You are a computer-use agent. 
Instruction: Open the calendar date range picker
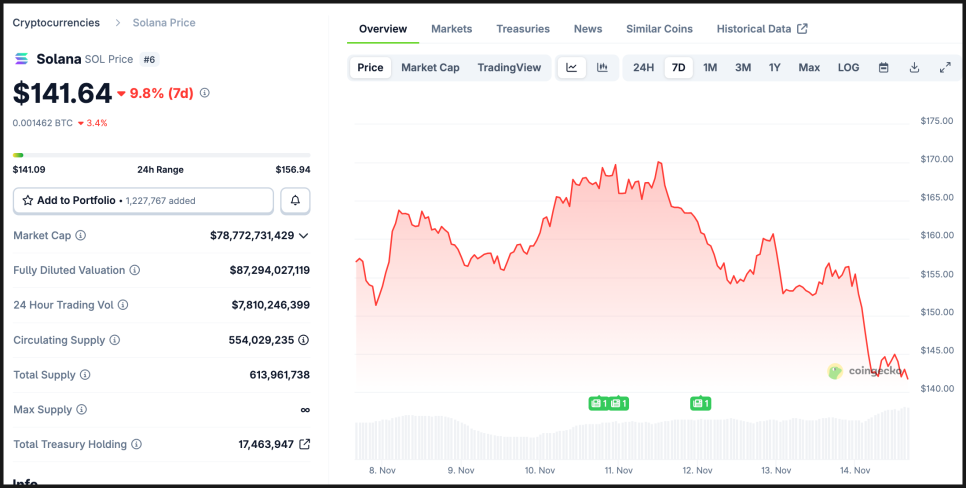tap(884, 68)
